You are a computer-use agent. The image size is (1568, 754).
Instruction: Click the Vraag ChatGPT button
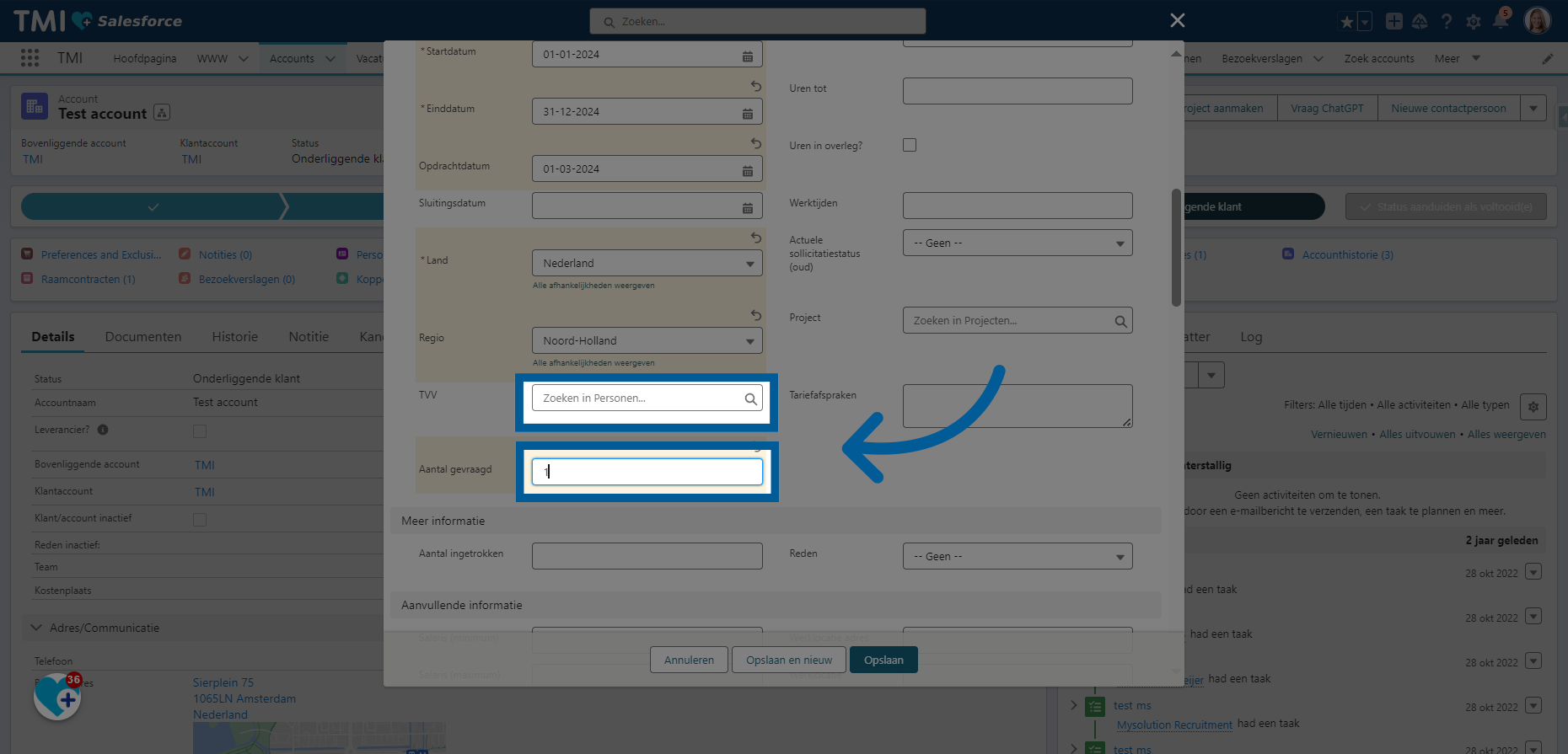1327,108
